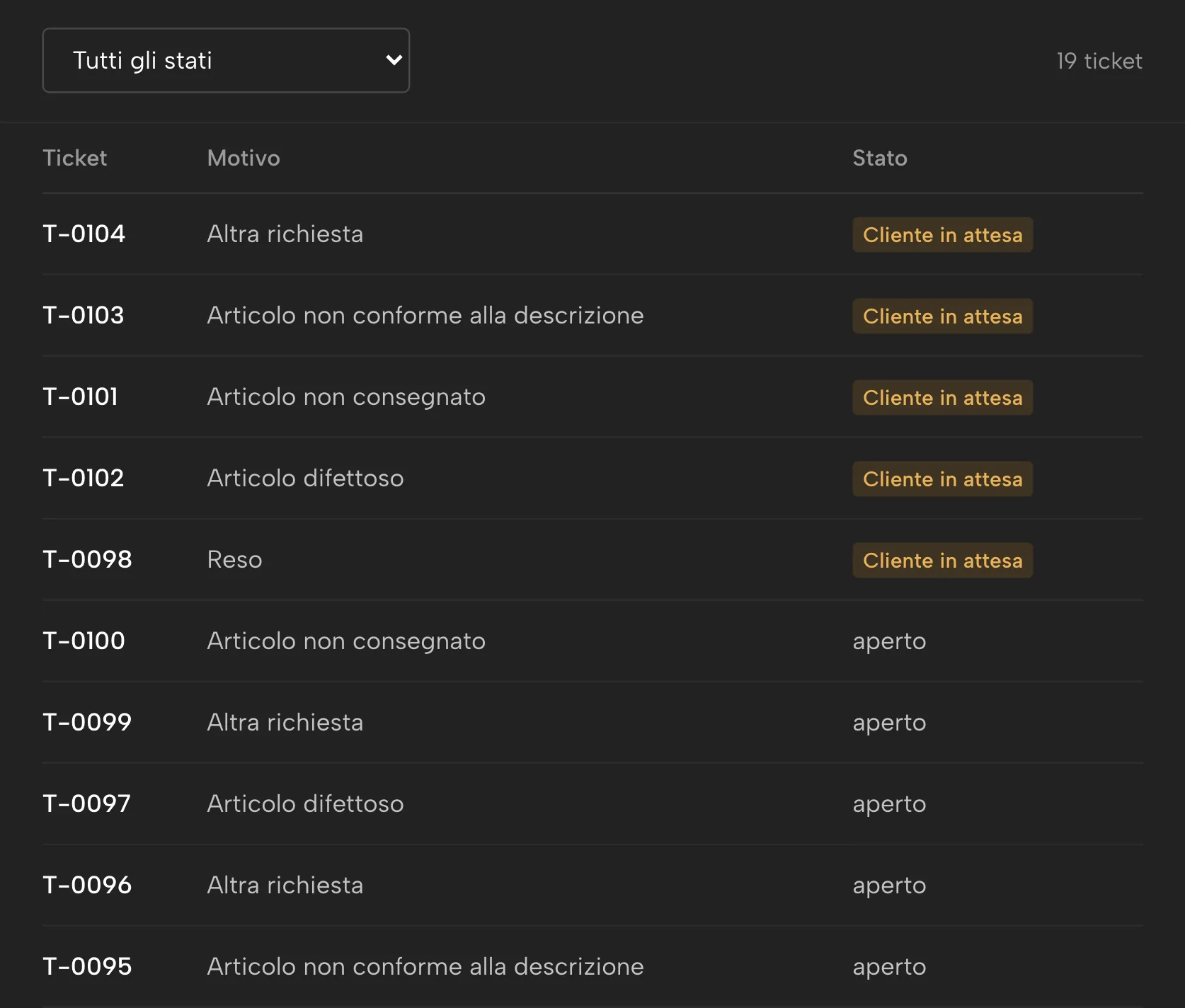Image resolution: width=1185 pixels, height=1008 pixels.
Task: Click 'Reso' reason in row T-0098
Action: (x=234, y=559)
